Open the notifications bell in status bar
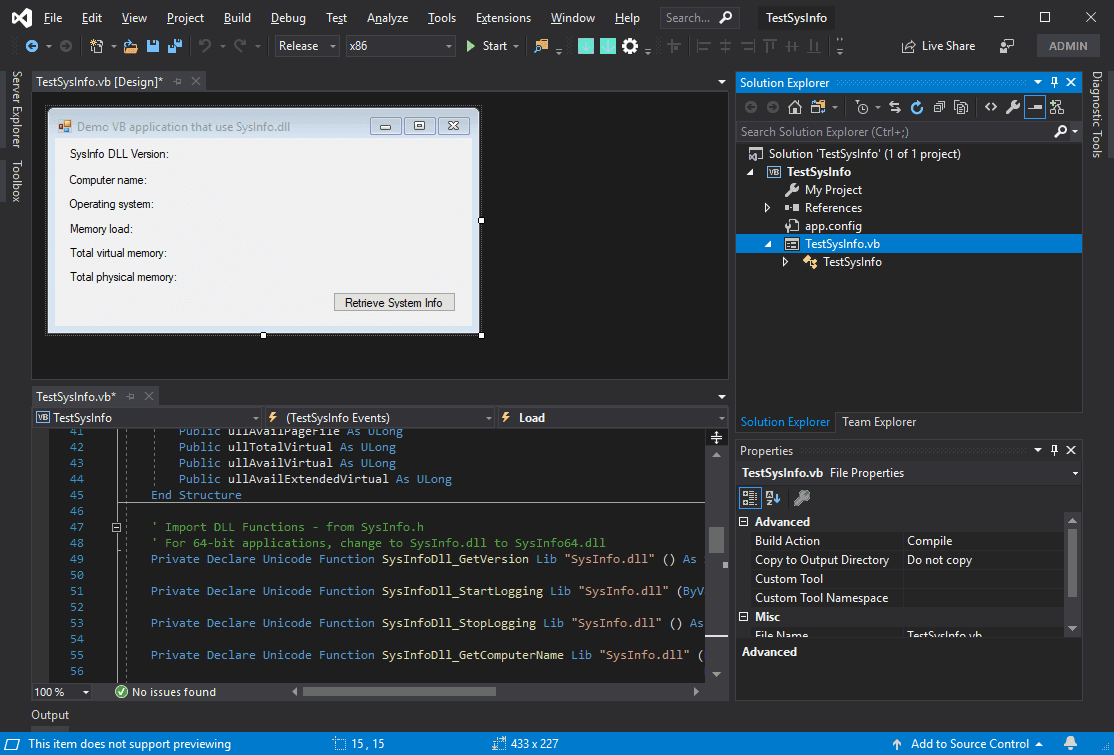 (1071, 743)
